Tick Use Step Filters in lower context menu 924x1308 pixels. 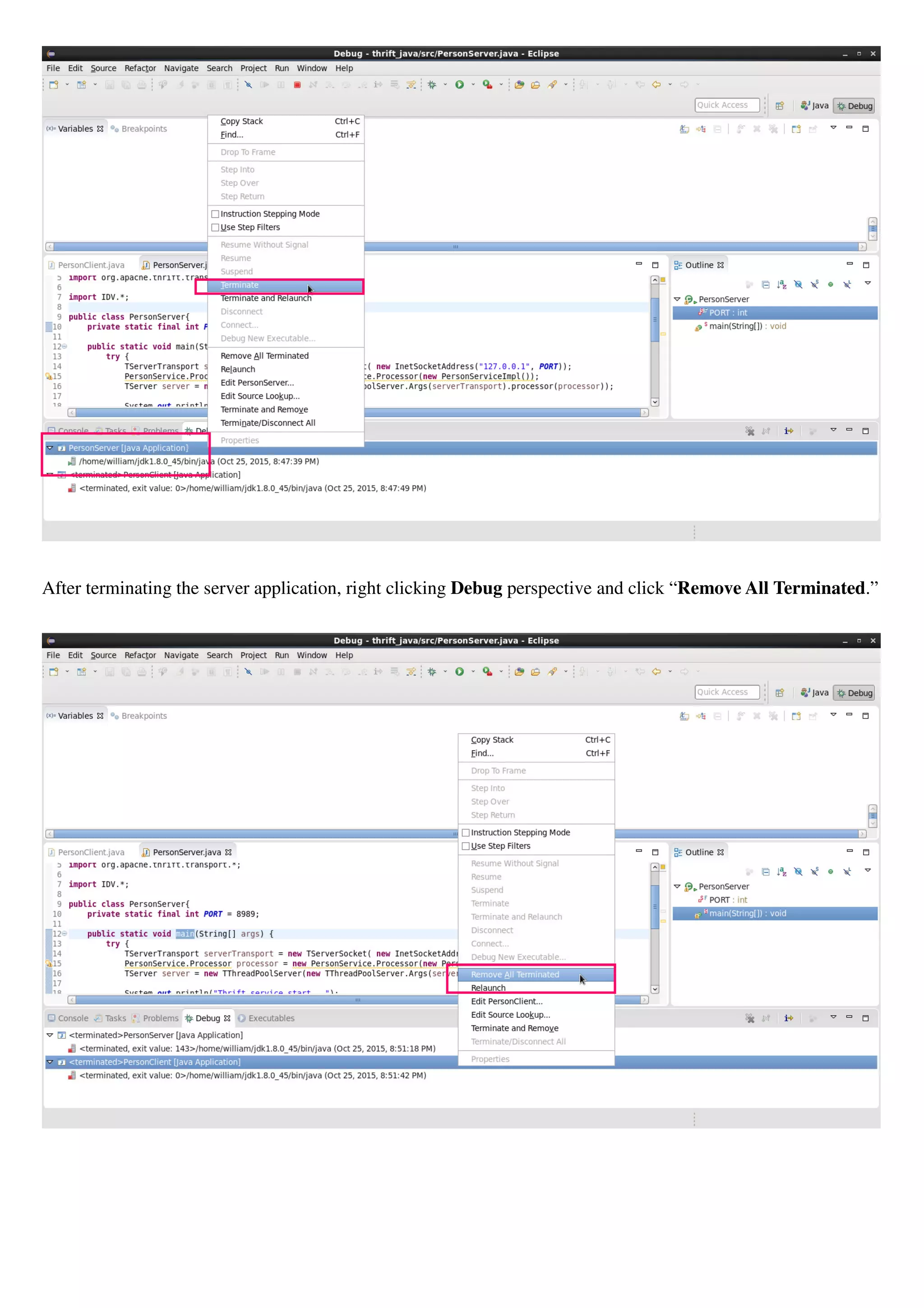(x=466, y=847)
